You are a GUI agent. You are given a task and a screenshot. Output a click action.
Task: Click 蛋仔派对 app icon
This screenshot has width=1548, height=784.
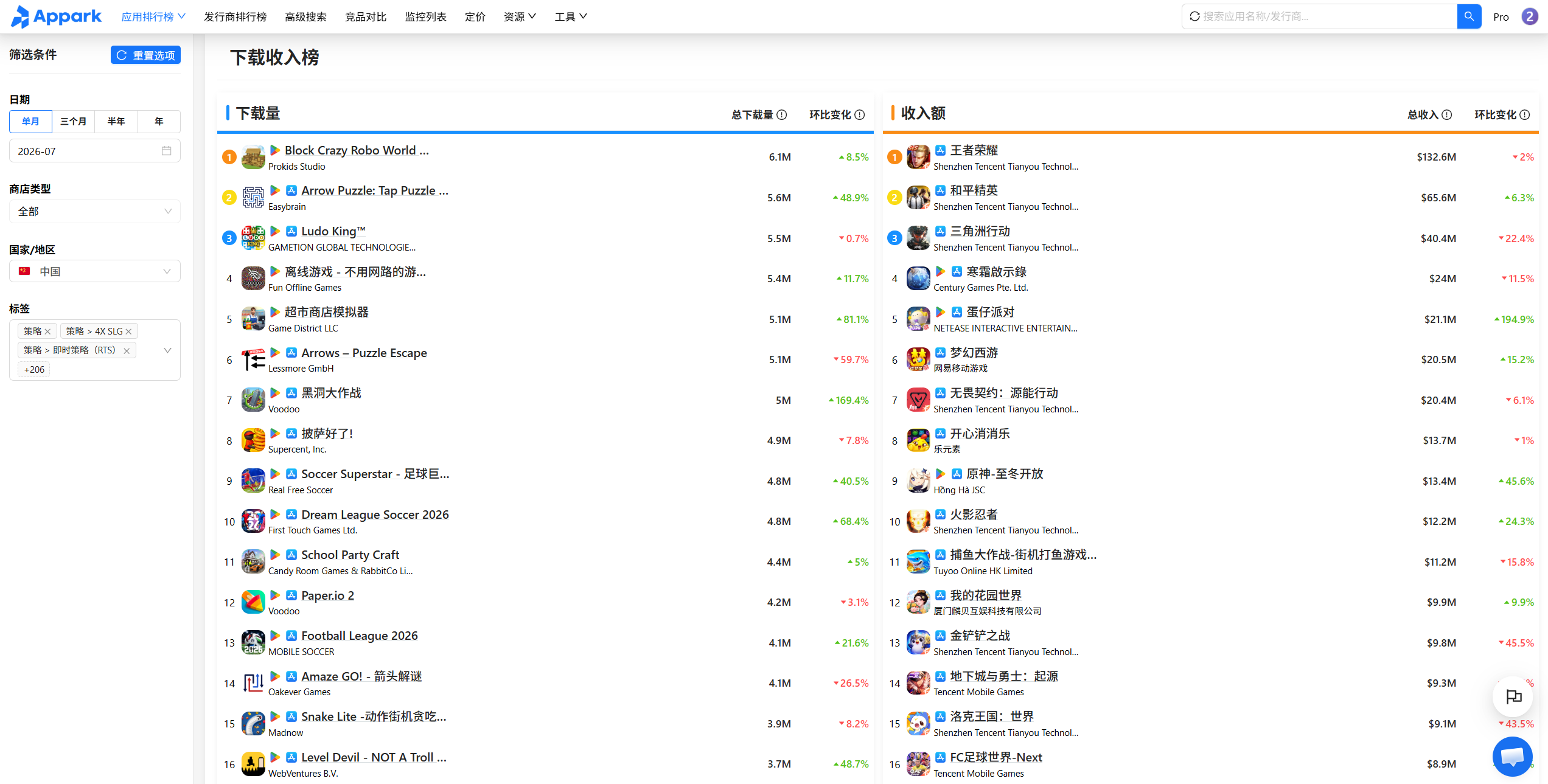click(918, 319)
